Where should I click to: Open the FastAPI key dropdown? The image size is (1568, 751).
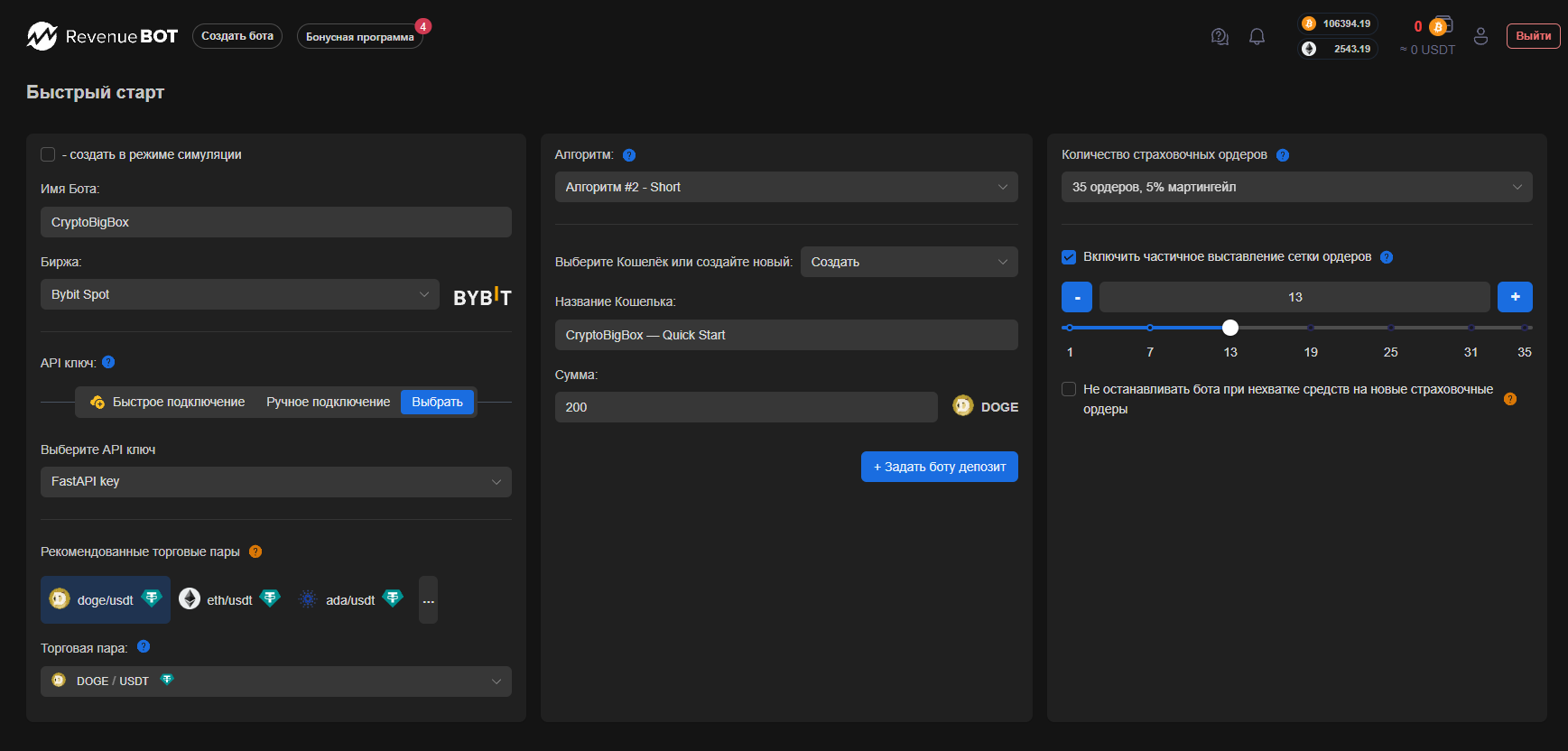(276, 482)
